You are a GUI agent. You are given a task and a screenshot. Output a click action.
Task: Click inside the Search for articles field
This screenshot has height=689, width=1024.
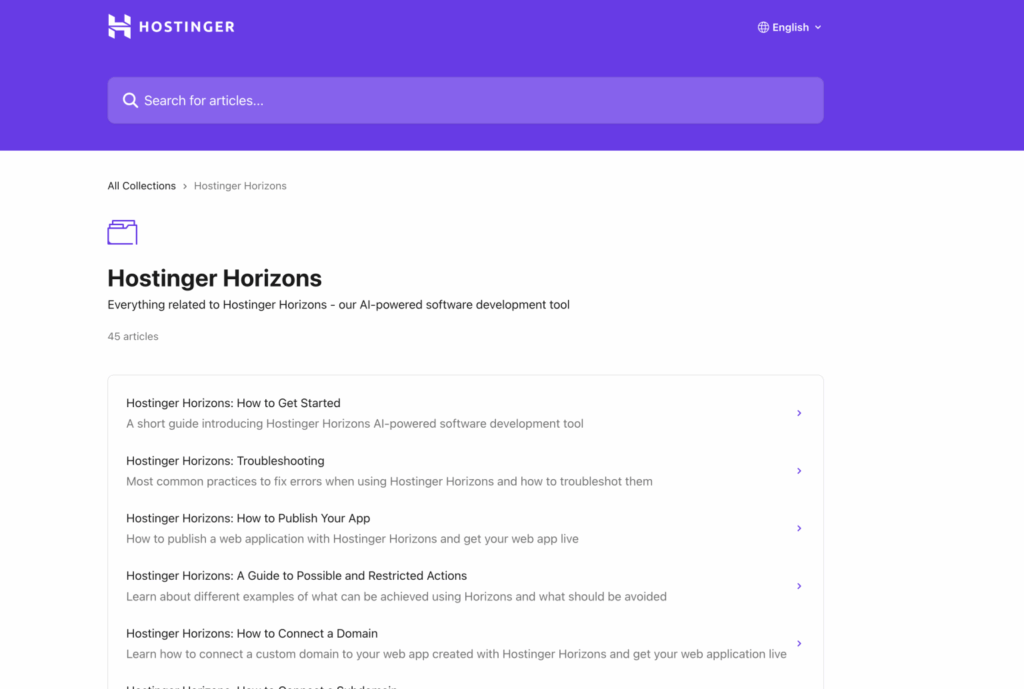(x=400, y=100)
